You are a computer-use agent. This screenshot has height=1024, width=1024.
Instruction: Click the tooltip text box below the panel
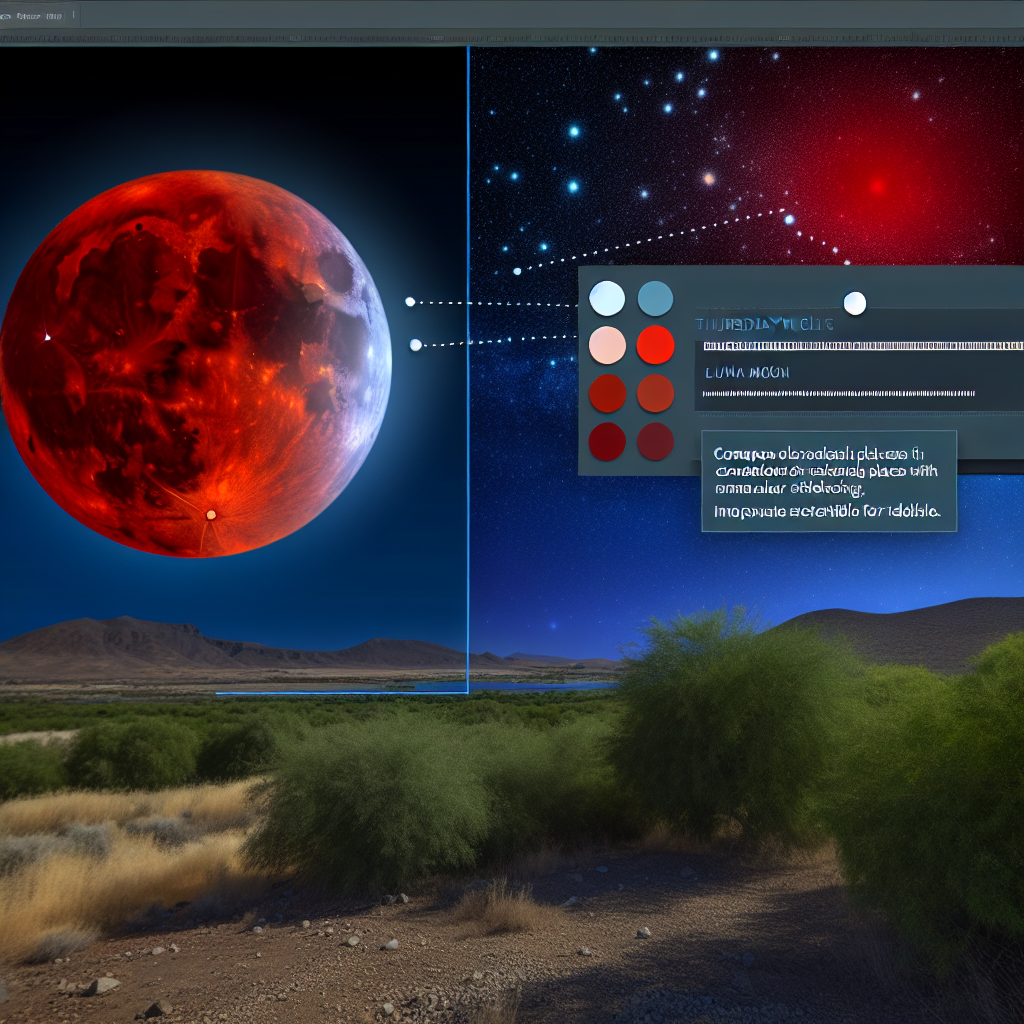click(x=828, y=481)
